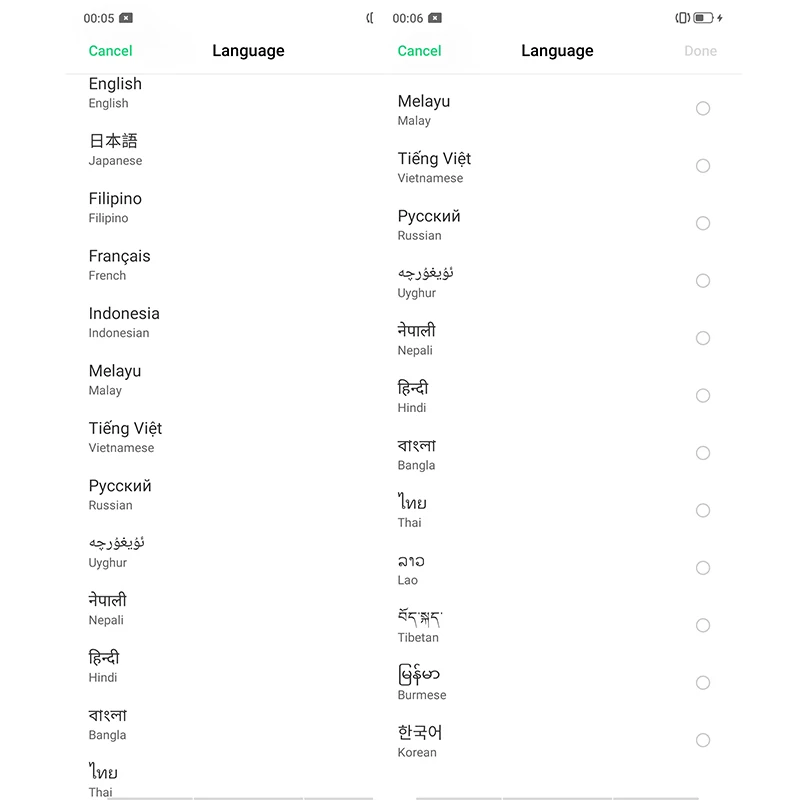
Task: Select the radio button next to Russian
Action: (x=703, y=223)
